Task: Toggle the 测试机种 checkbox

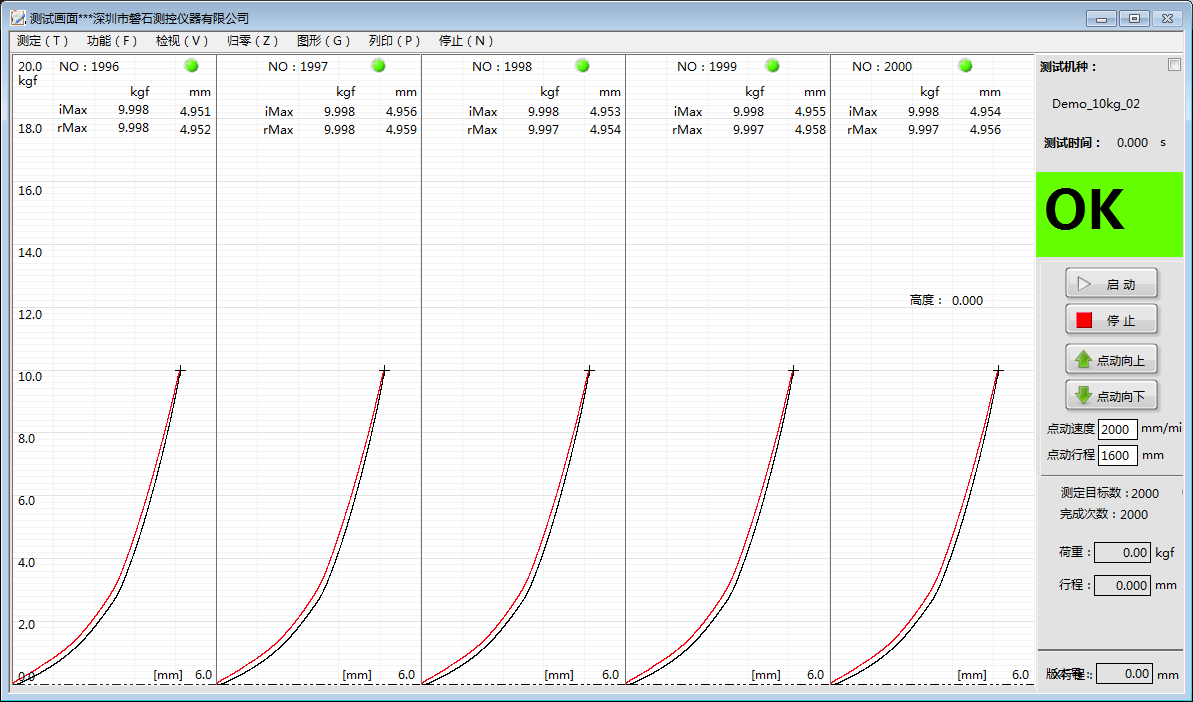Action: (x=1174, y=65)
